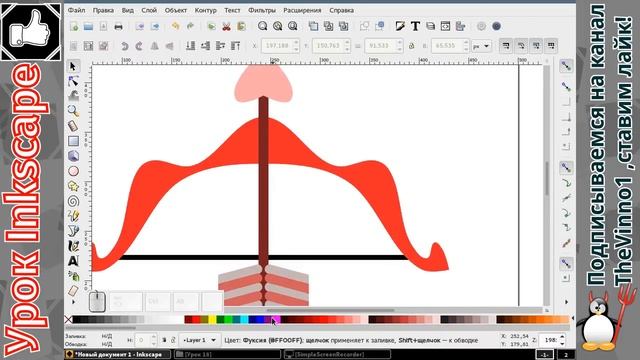Open the Фильтры menu
The width and height of the screenshot is (640, 360).
pos(262,10)
